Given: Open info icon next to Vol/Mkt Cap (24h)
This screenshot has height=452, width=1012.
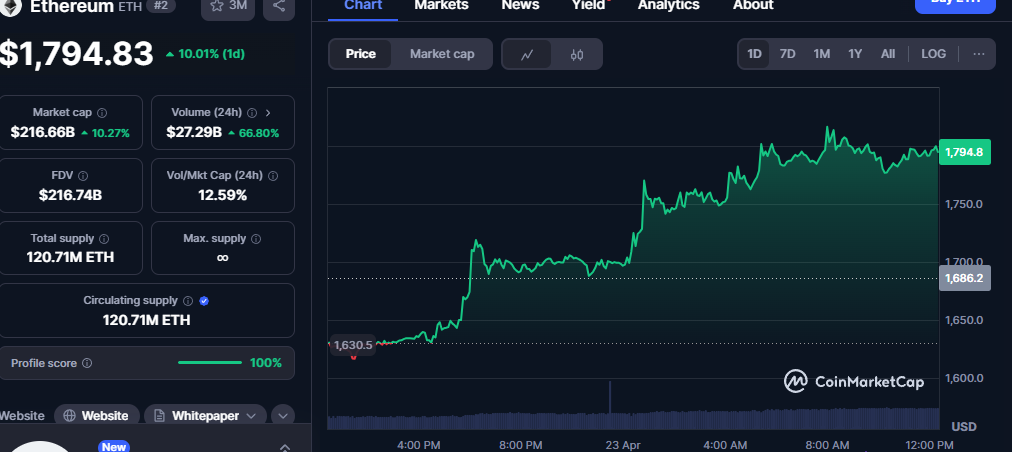Looking at the screenshot, I should point(273,176).
